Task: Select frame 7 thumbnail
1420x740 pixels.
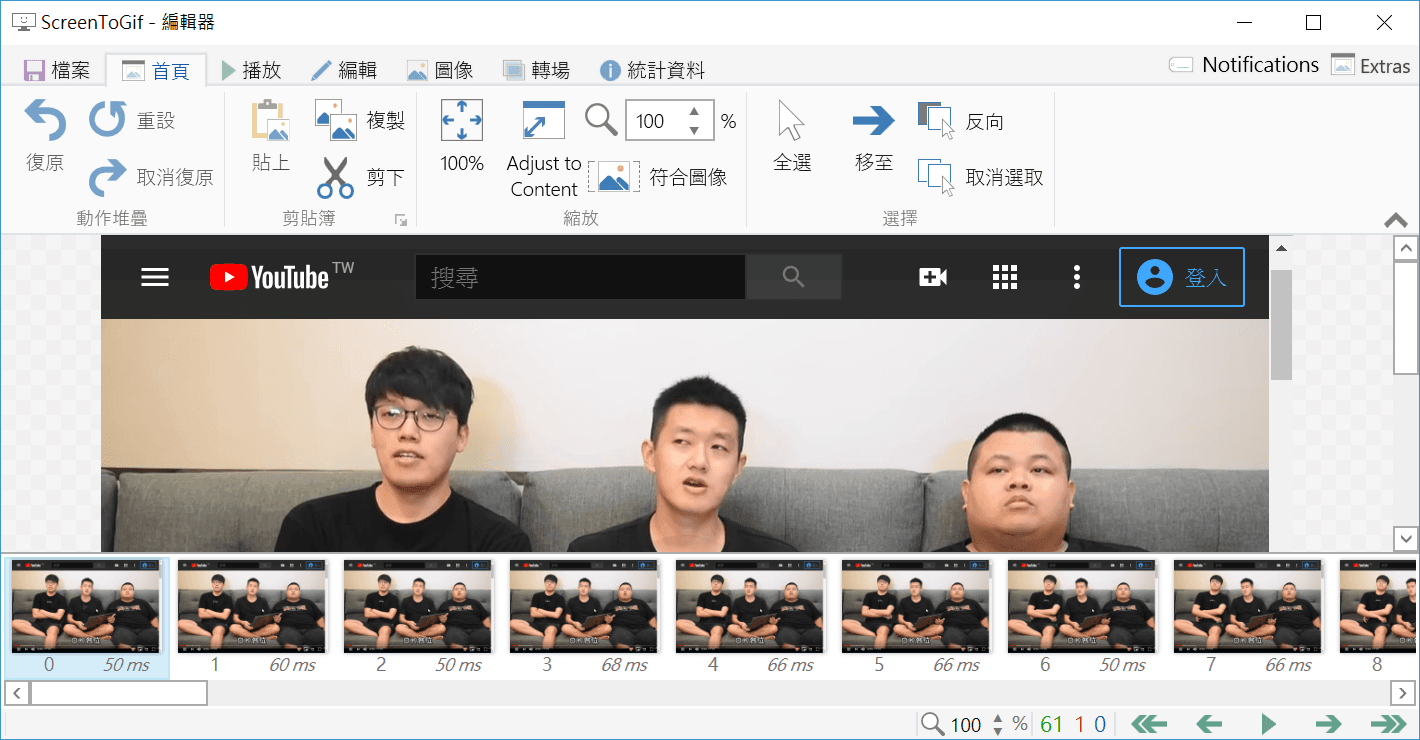Action: (x=1248, y=618)
